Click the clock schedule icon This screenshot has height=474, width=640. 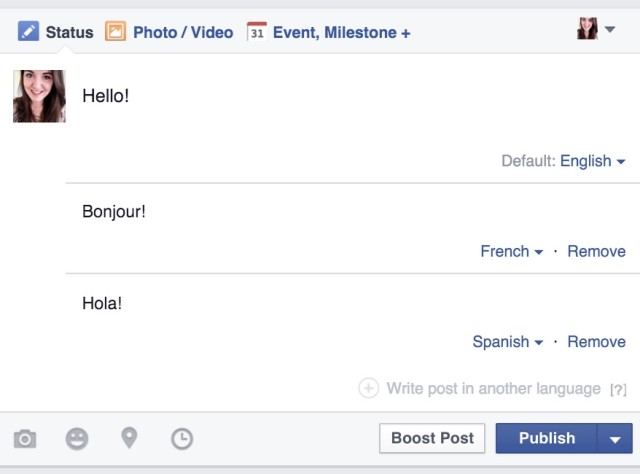point(182,438)
